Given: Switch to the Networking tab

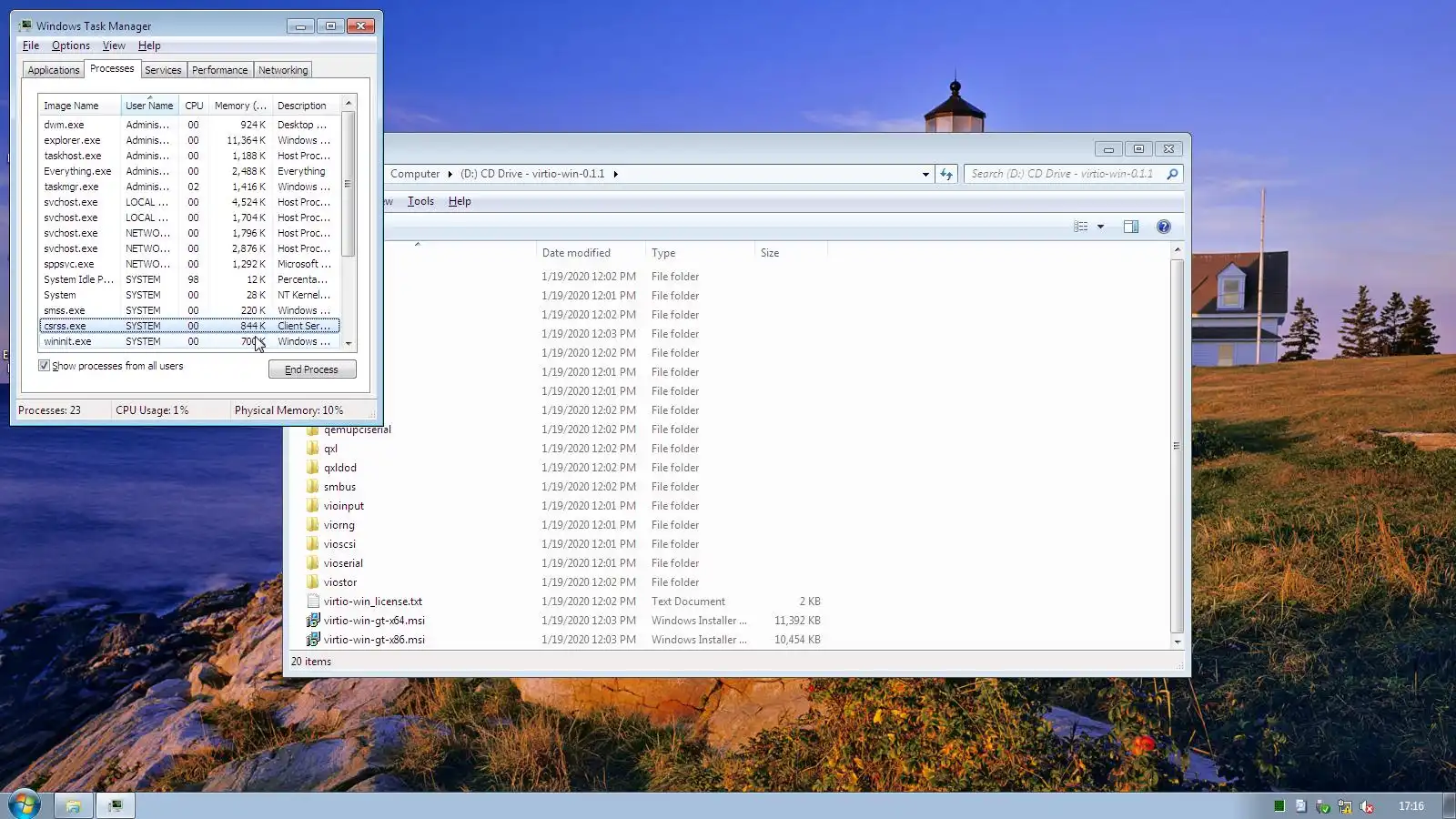Looking at the screenshot, I should 283,70.
